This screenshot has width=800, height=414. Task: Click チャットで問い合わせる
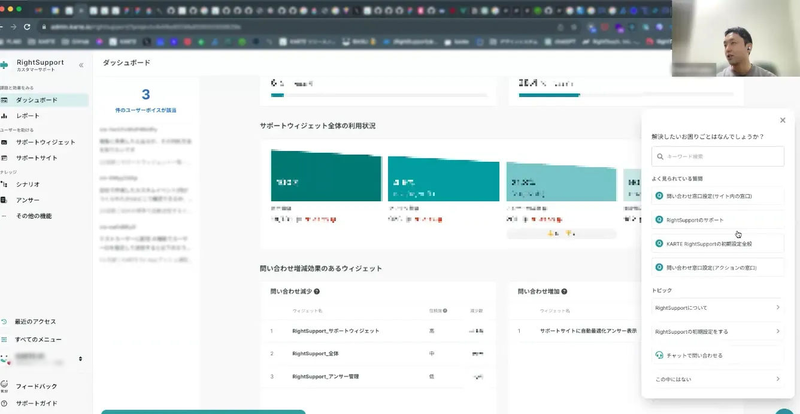pos(717,355)
